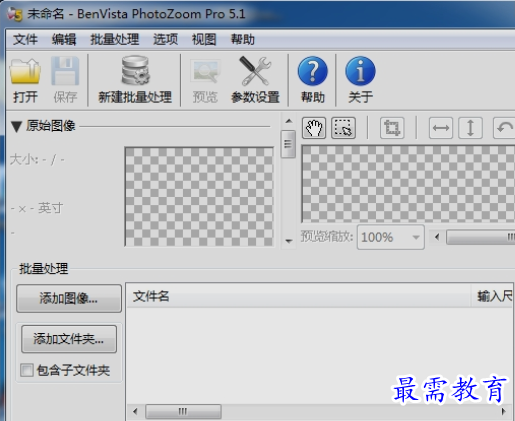The width and height of the screenshot is (515, 421).
Task: Enable the 包含子文件夹 checkbox
Action: click(x=27, y=370)
